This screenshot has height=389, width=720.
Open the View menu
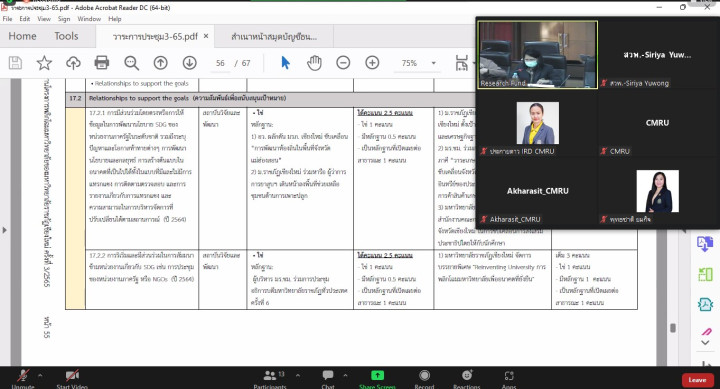coord(44,19)
